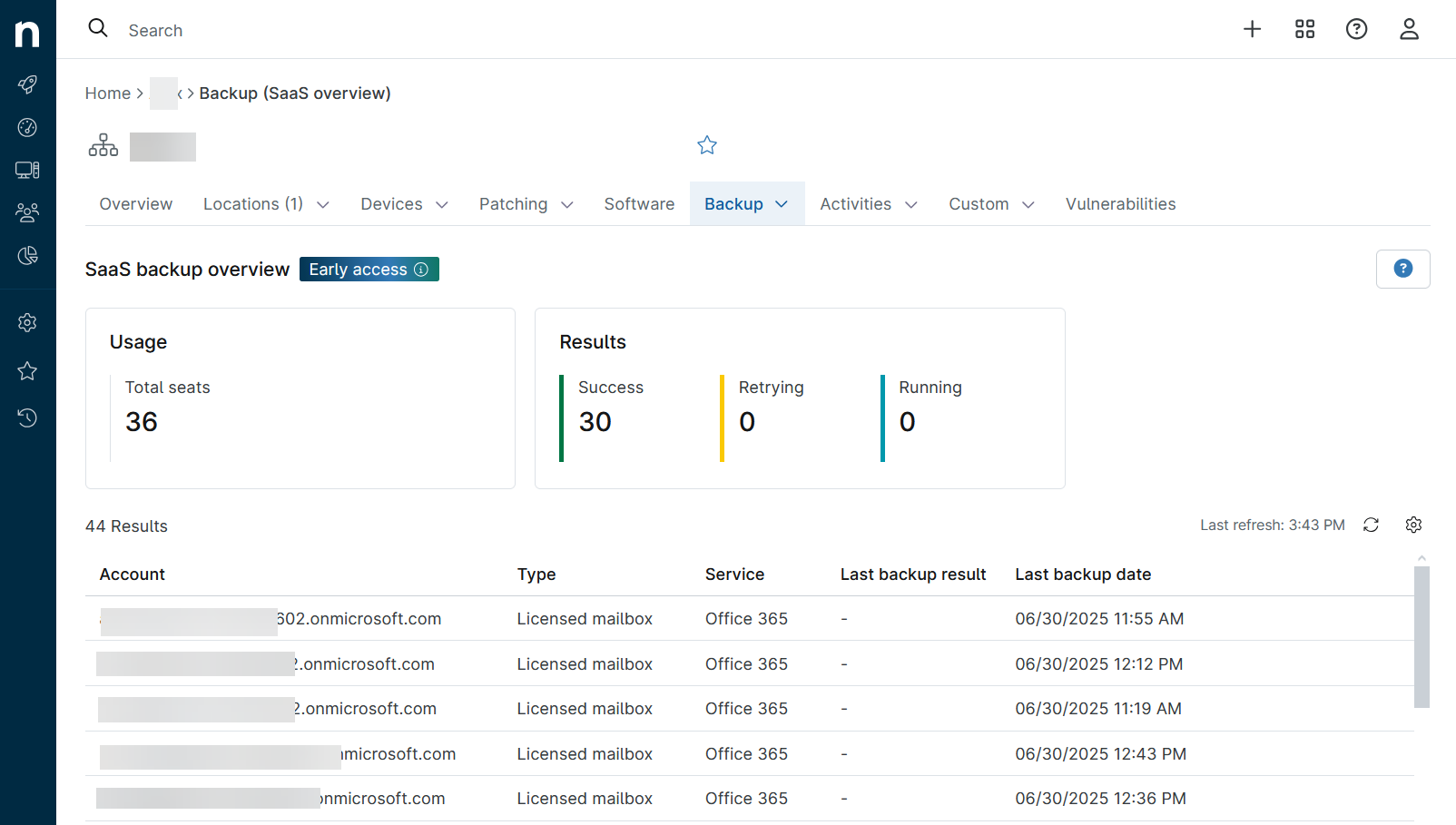
Task: Click the rocket Get Started sidebar icon
Action: click(x=27, y=84)
